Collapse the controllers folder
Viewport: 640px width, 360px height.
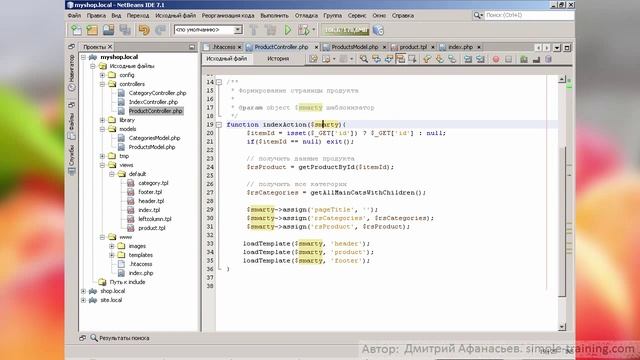[102, 84]
